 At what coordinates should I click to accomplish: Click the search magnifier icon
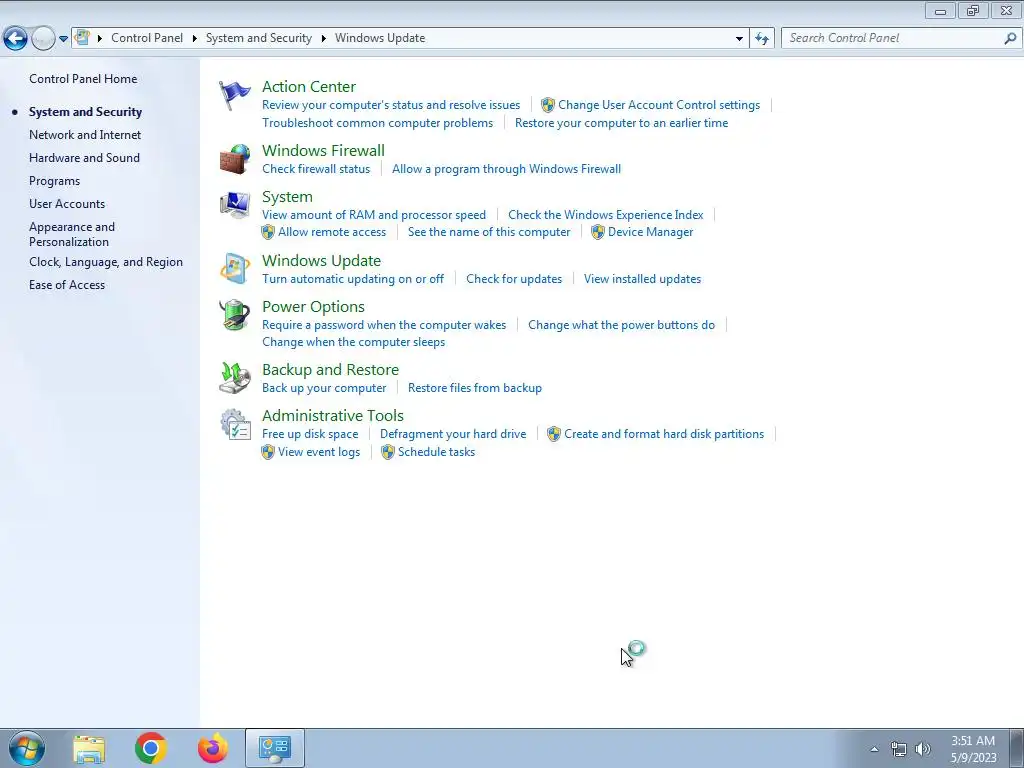point(1010,39)
